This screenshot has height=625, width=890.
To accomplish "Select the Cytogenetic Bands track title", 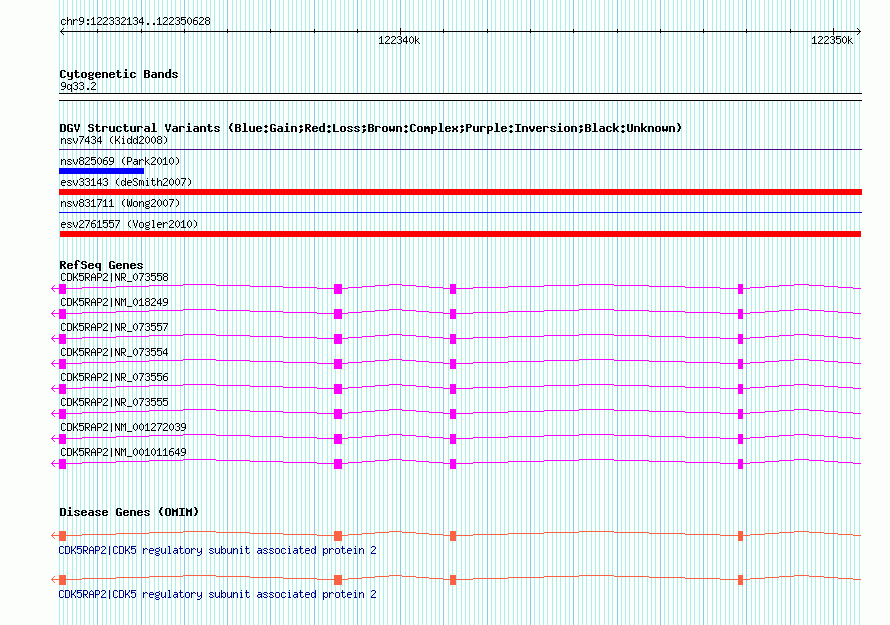I will pyautogui.click(x=119, y=74).
